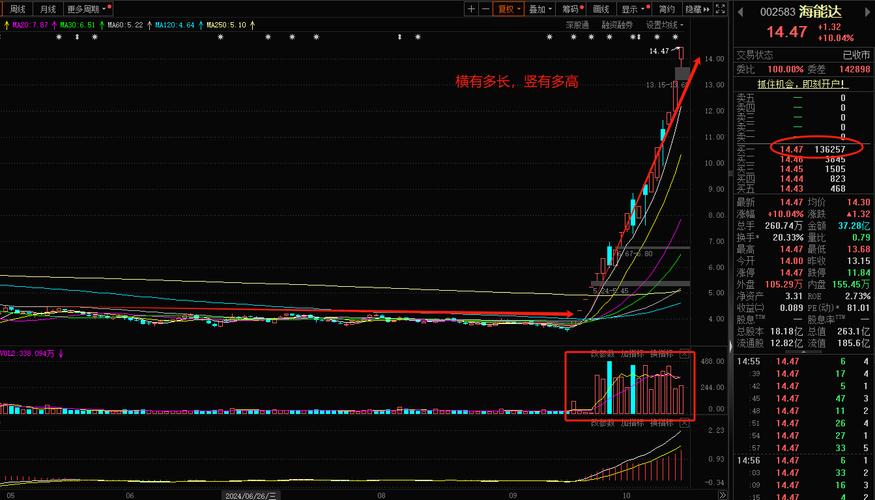This screenshot has height=500, width=875.
Task: Click 改参数 in the volume panel
Action: click(601, 354)
